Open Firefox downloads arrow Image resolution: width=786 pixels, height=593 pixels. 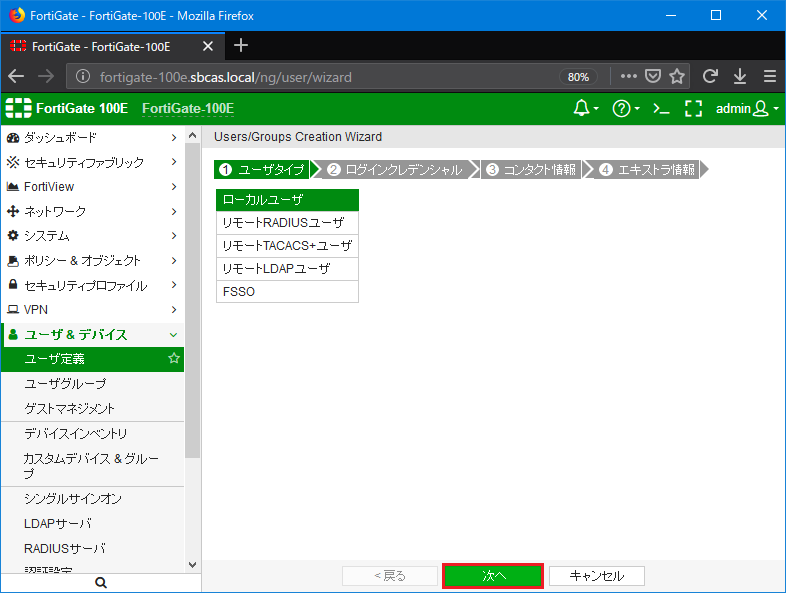[x=740, y=76]
